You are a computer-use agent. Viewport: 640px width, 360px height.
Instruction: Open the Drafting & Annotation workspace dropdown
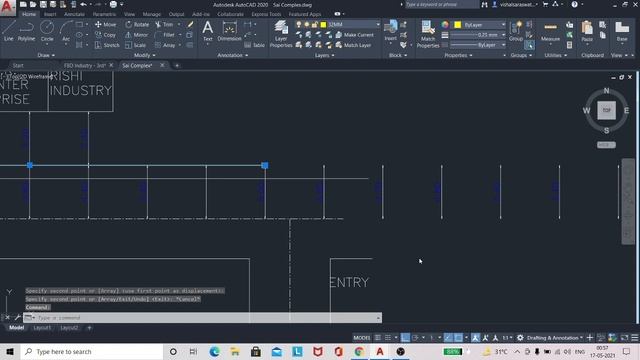pyautogui.click(x=555, y=338)
